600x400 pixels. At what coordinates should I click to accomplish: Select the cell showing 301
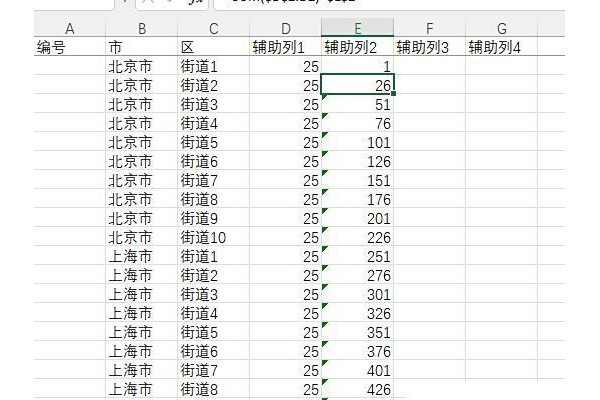tap(357, 294)
